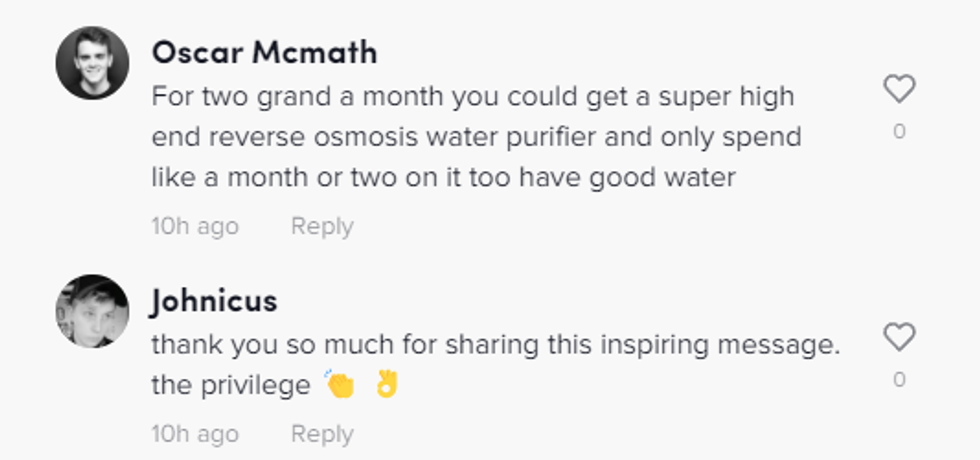Like Oscar Mcmath's comment with the heart
The image size is (980, 460).
(x=899, y=90)
